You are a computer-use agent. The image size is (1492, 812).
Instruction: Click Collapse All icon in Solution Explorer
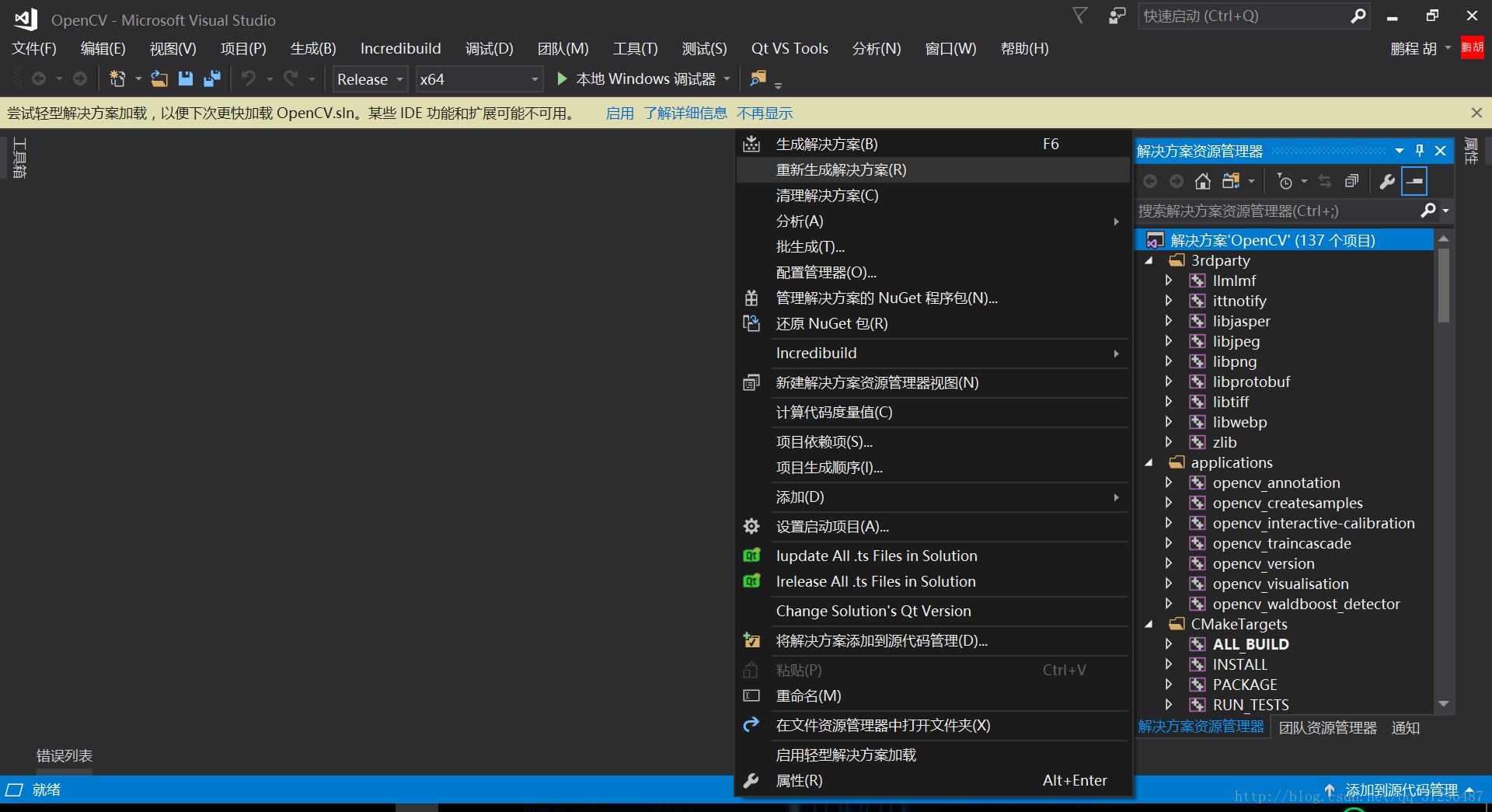tap(1352, 181)
